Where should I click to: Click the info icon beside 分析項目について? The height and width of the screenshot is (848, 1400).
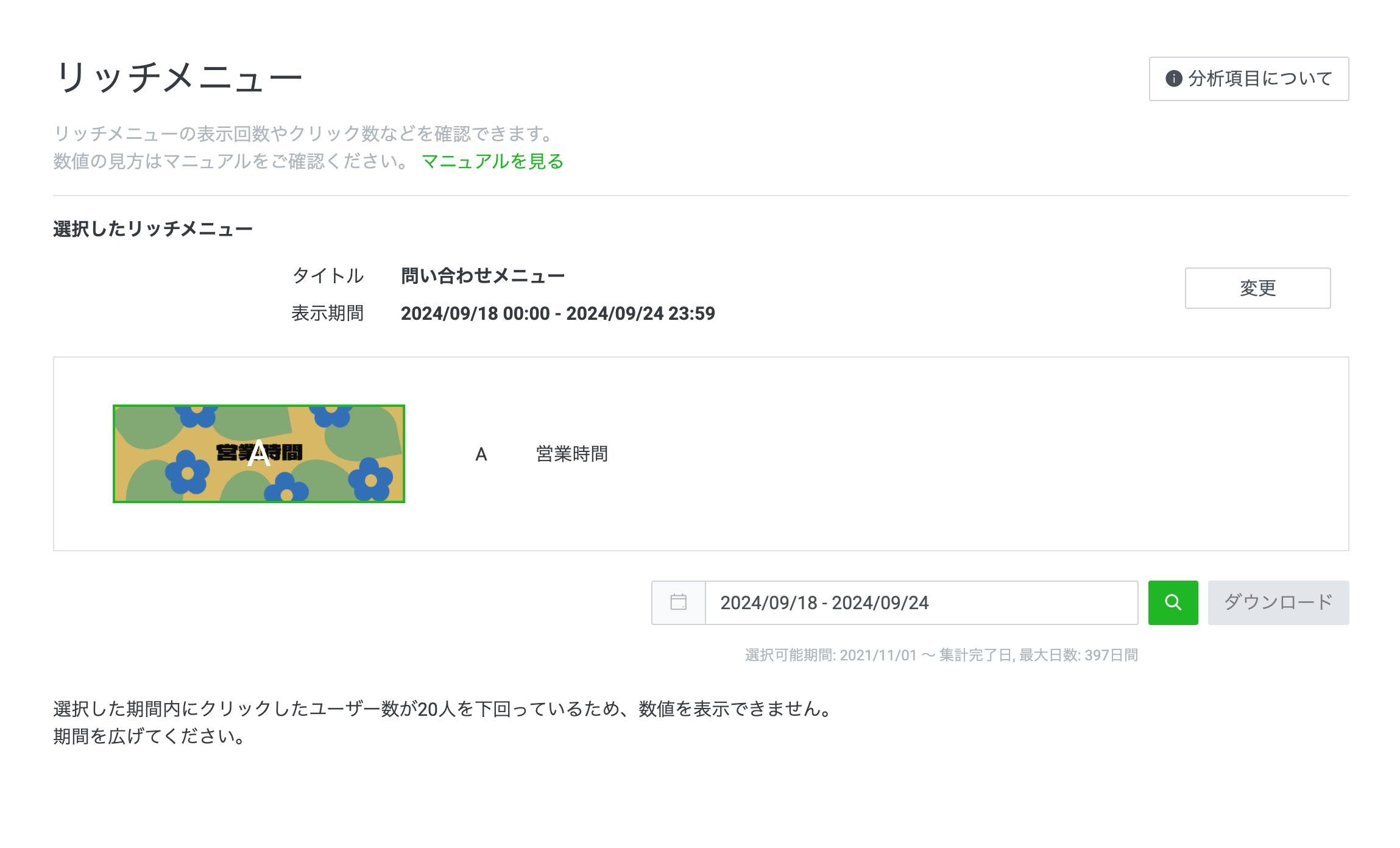(x=1173, y=79)
